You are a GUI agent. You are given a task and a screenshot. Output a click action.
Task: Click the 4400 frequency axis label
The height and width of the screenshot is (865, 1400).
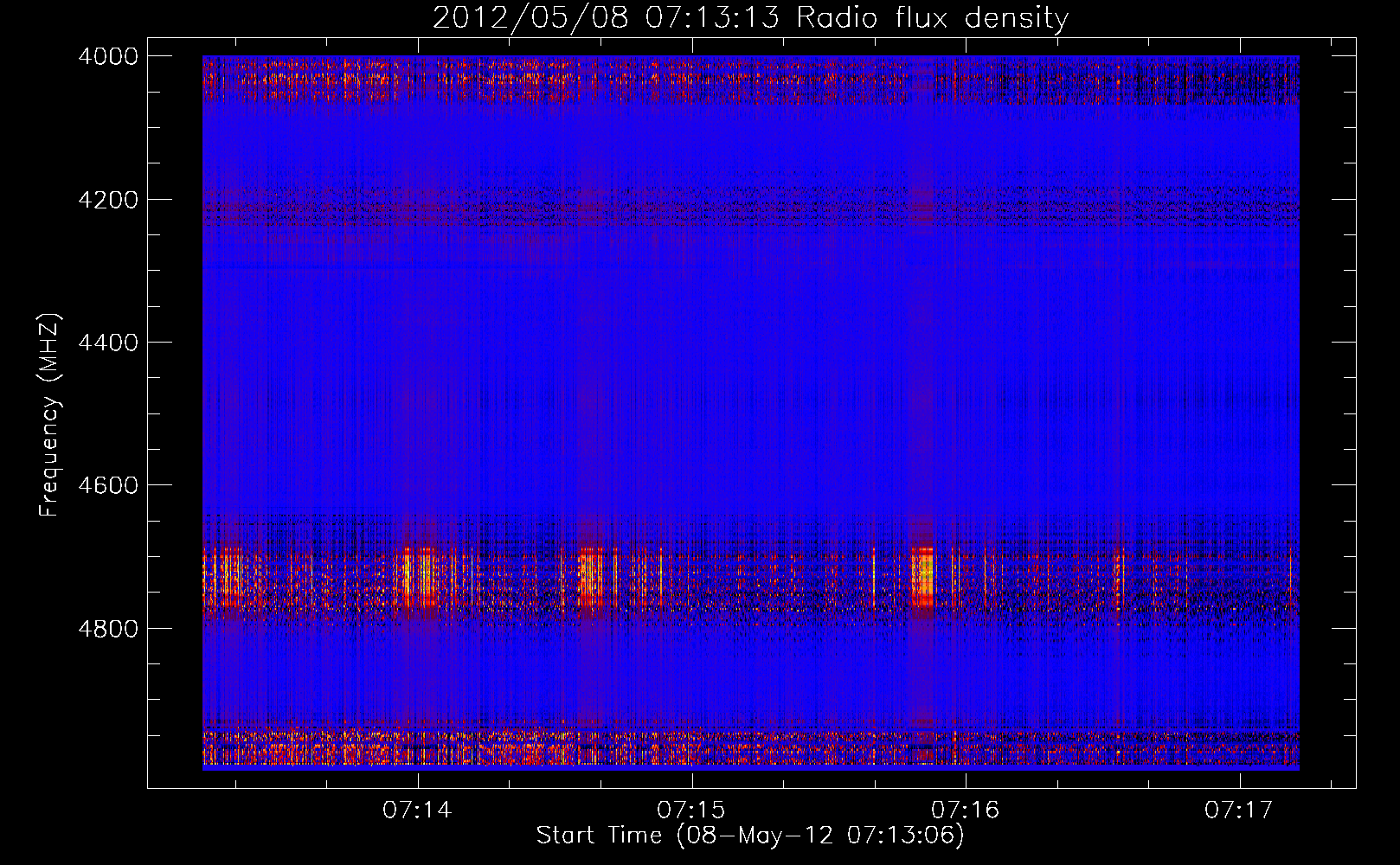coord(107,343)
